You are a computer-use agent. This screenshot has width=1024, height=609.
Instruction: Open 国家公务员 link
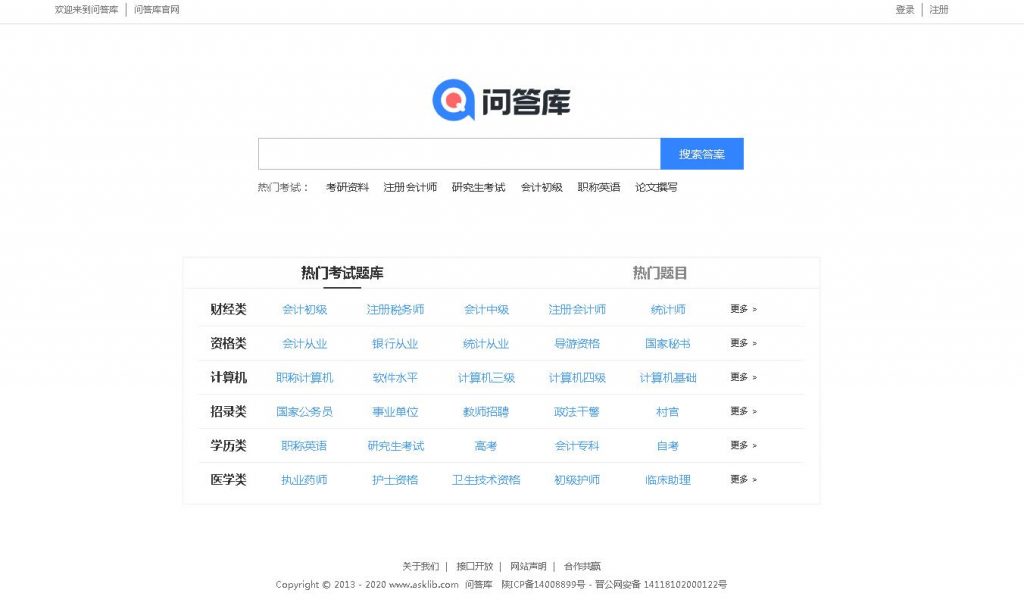coord(304,411)
